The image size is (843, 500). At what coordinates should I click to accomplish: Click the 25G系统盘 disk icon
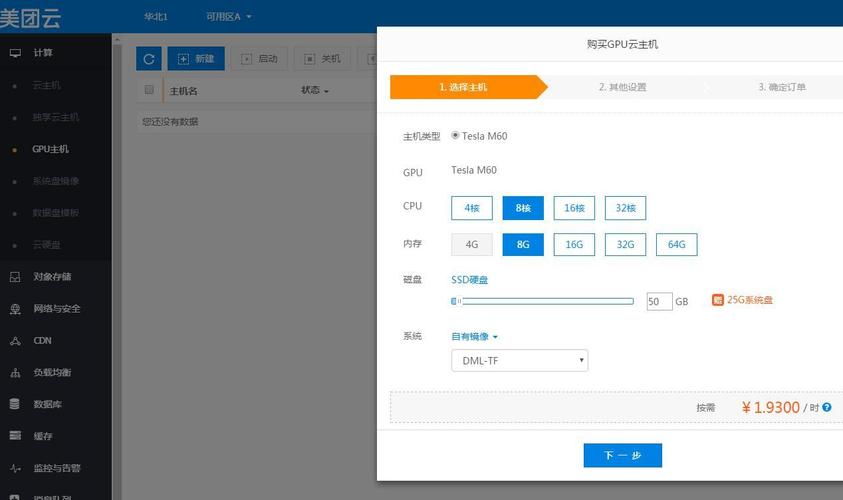[717, 300]
